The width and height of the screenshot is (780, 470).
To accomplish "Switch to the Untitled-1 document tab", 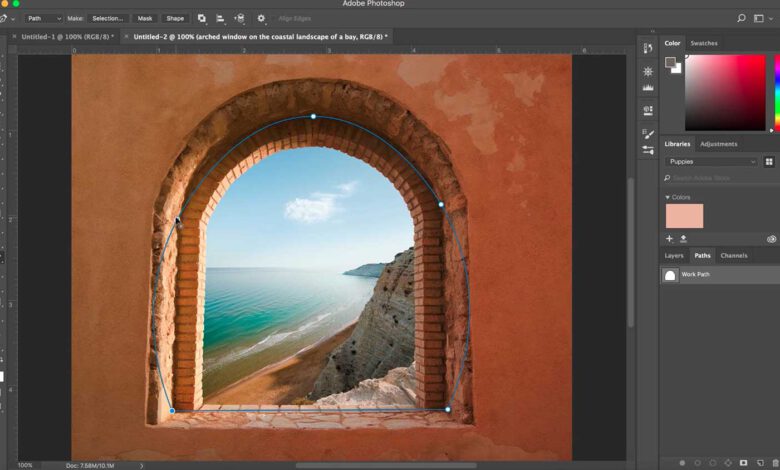I will tap(67, 37).
